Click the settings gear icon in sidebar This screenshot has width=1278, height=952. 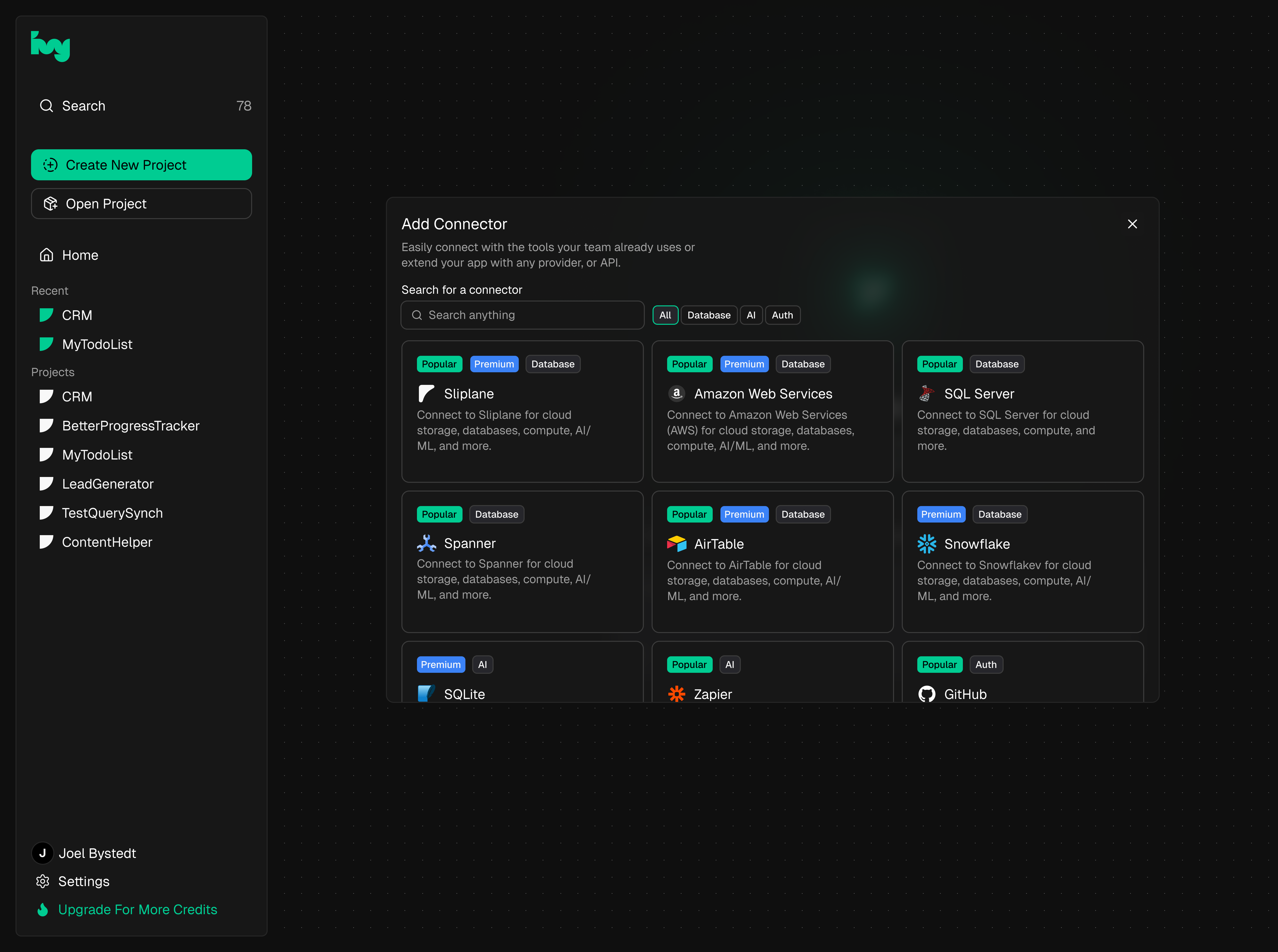pos(43,881)
